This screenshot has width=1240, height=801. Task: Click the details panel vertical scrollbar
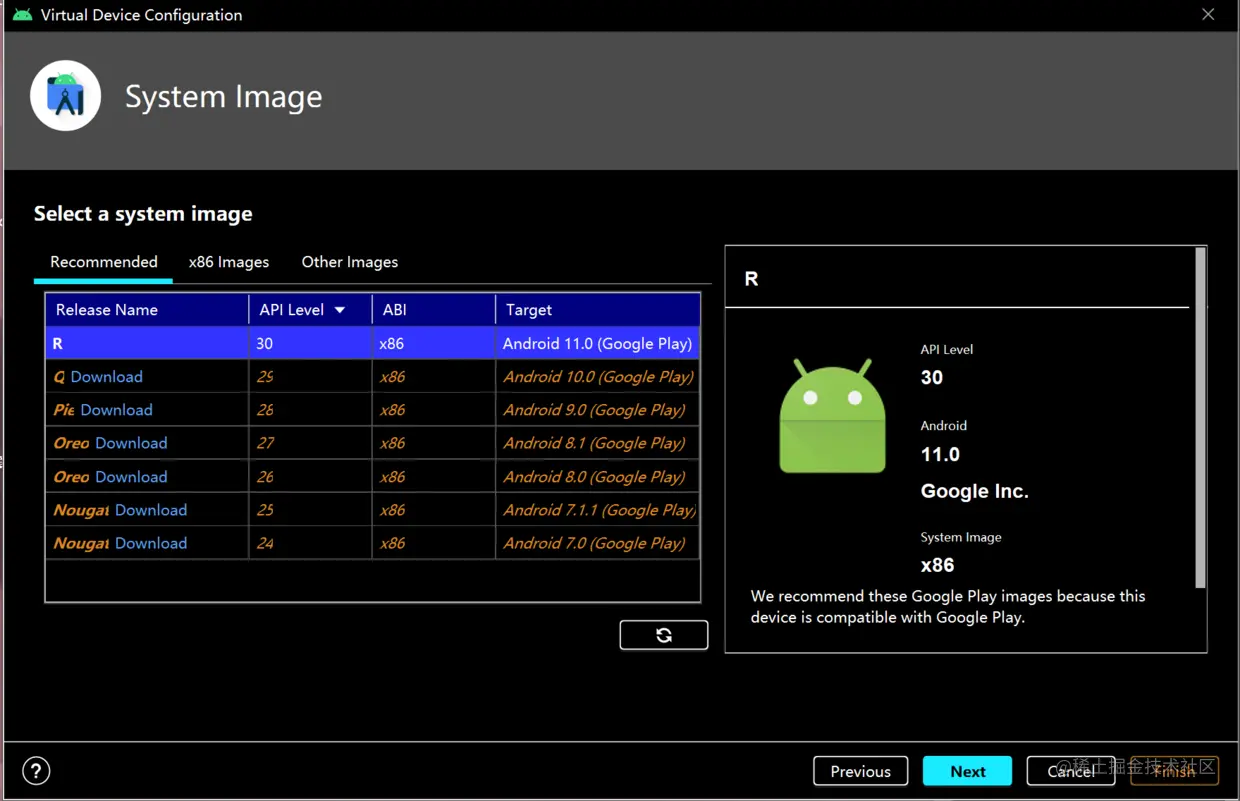[1201, 418]
